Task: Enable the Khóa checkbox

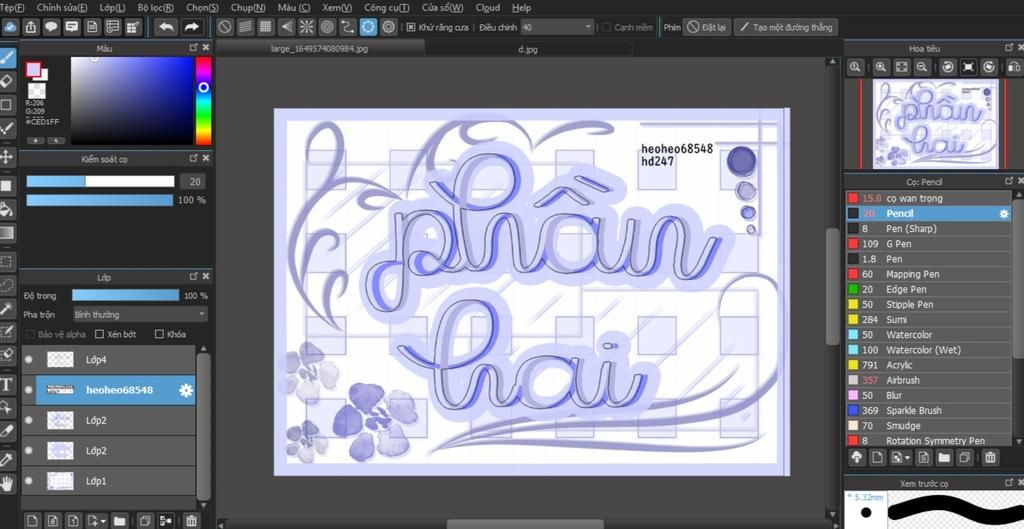Action: [159, 334]
